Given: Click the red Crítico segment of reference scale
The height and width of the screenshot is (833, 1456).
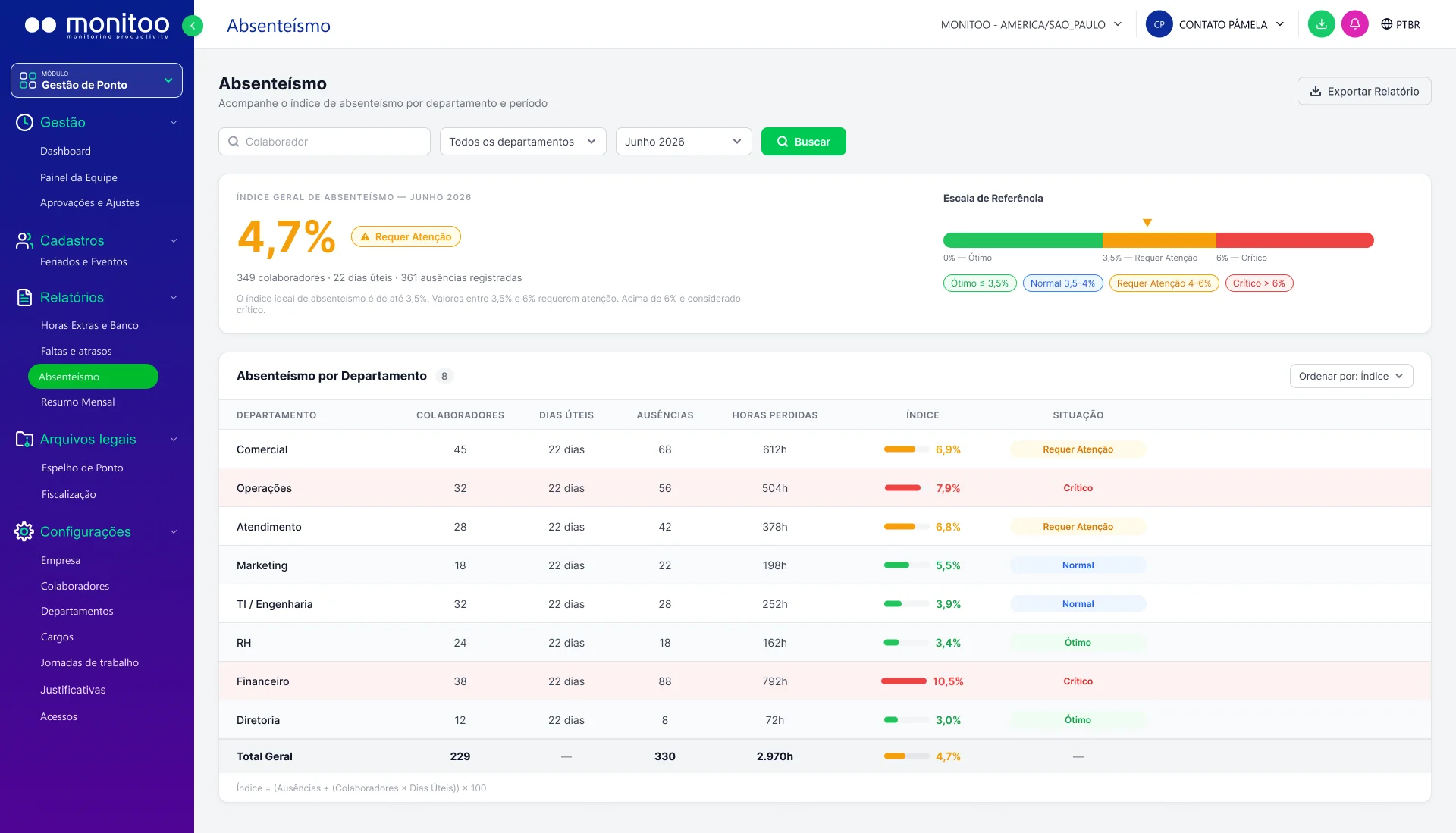Looking at the screenshot, I should click(x=1294, y=240).
